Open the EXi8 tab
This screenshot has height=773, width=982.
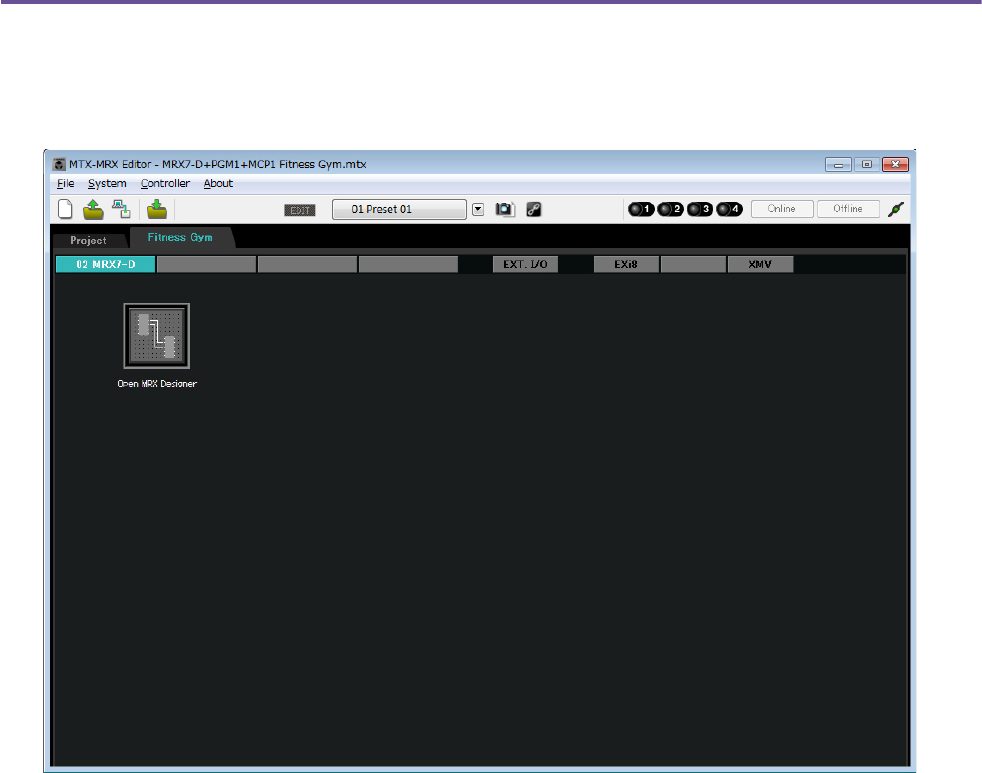coord(626,264)
